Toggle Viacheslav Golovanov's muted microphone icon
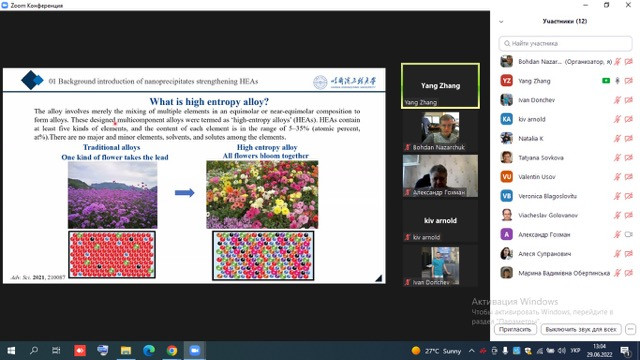Image resolution: width=640 pixels, height=360 pixels. [x=618, y=215]
